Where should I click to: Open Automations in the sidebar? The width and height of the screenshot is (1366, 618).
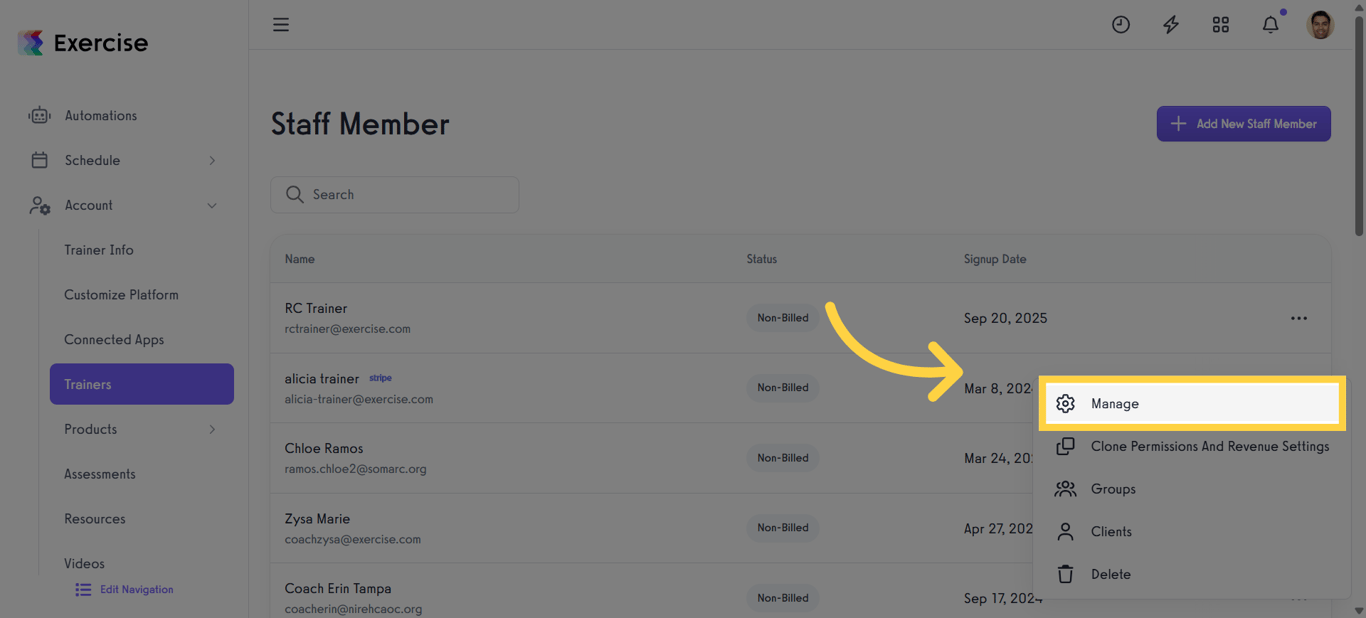(100, 116)
